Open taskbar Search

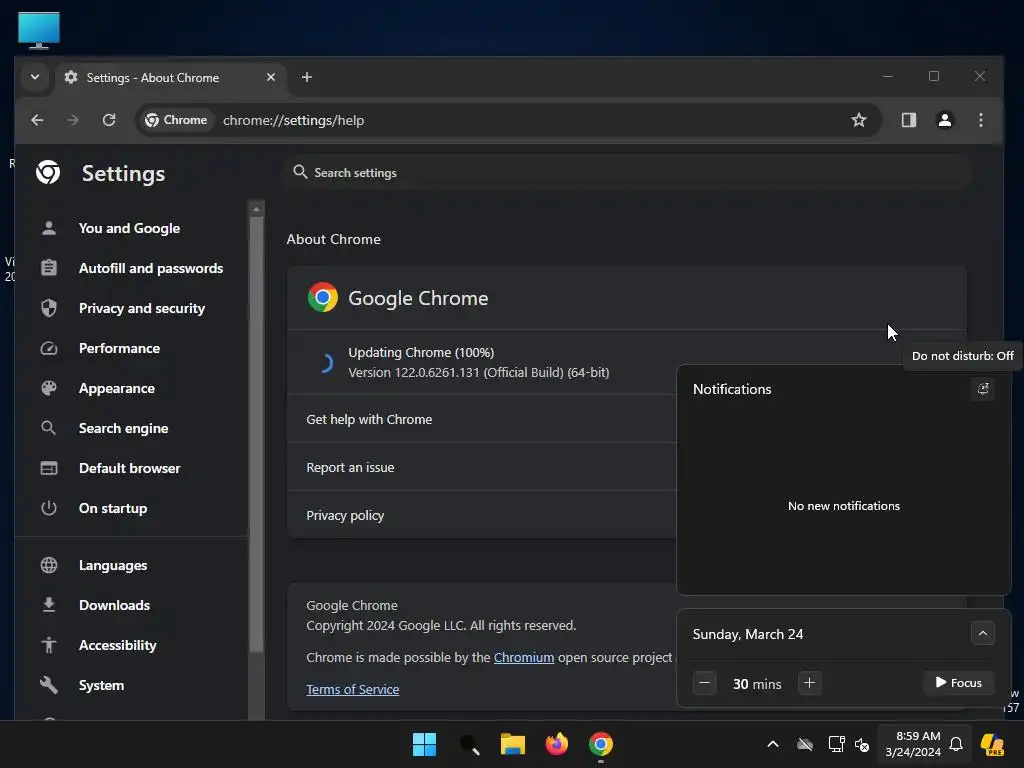(469, 744)
